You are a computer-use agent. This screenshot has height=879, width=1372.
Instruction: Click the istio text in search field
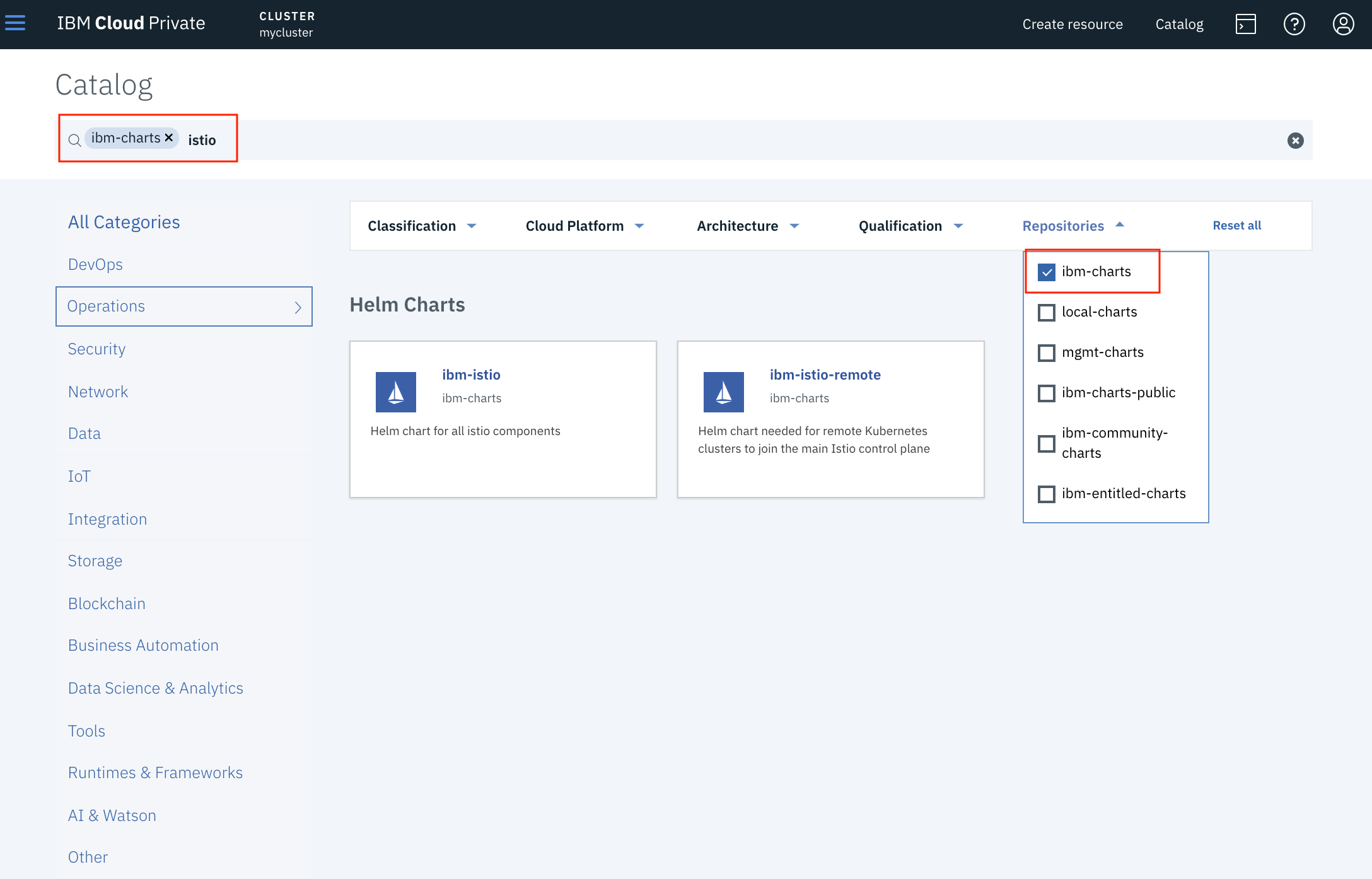pos(202,140)
